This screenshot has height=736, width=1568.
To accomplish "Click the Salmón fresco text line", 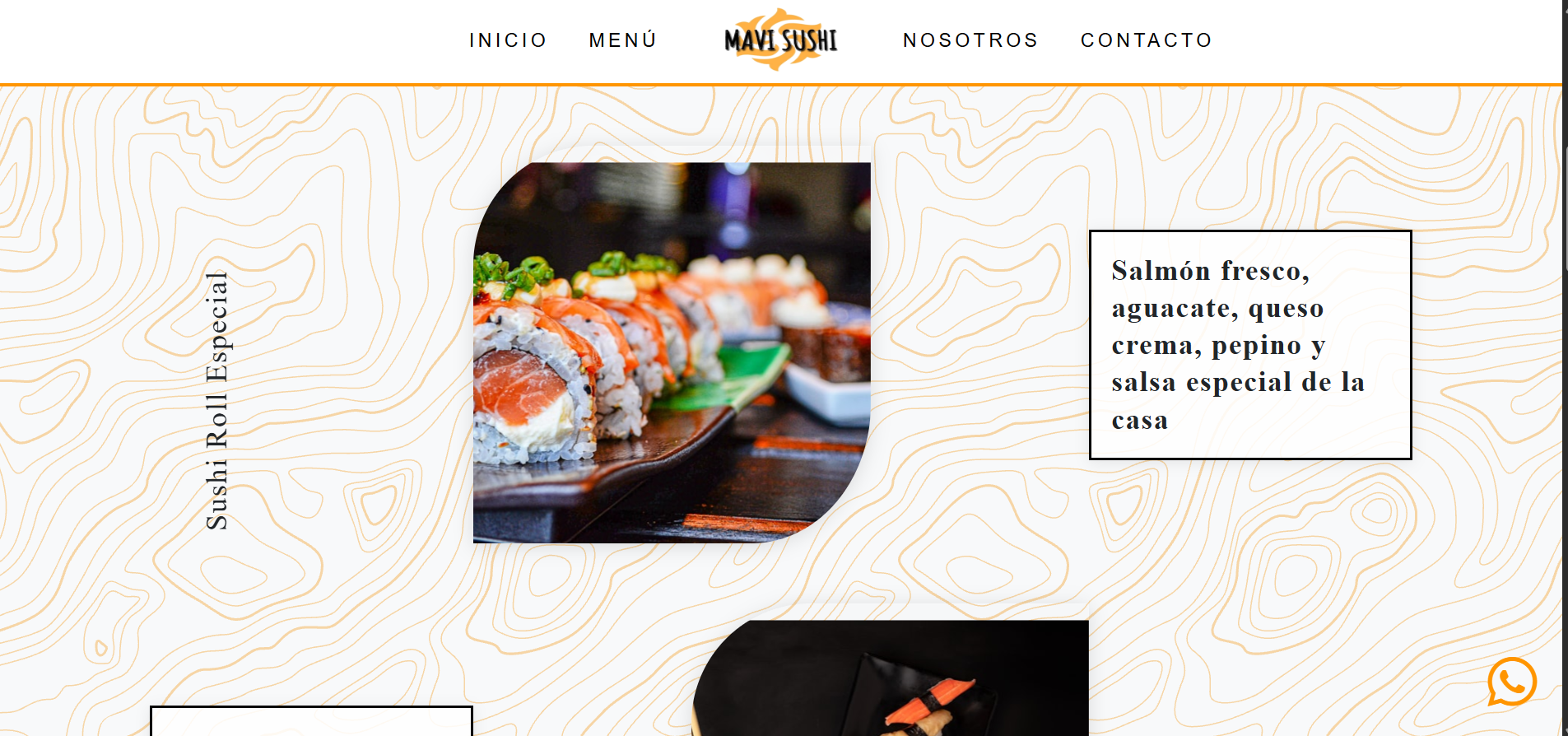I will pos(1210,270).
